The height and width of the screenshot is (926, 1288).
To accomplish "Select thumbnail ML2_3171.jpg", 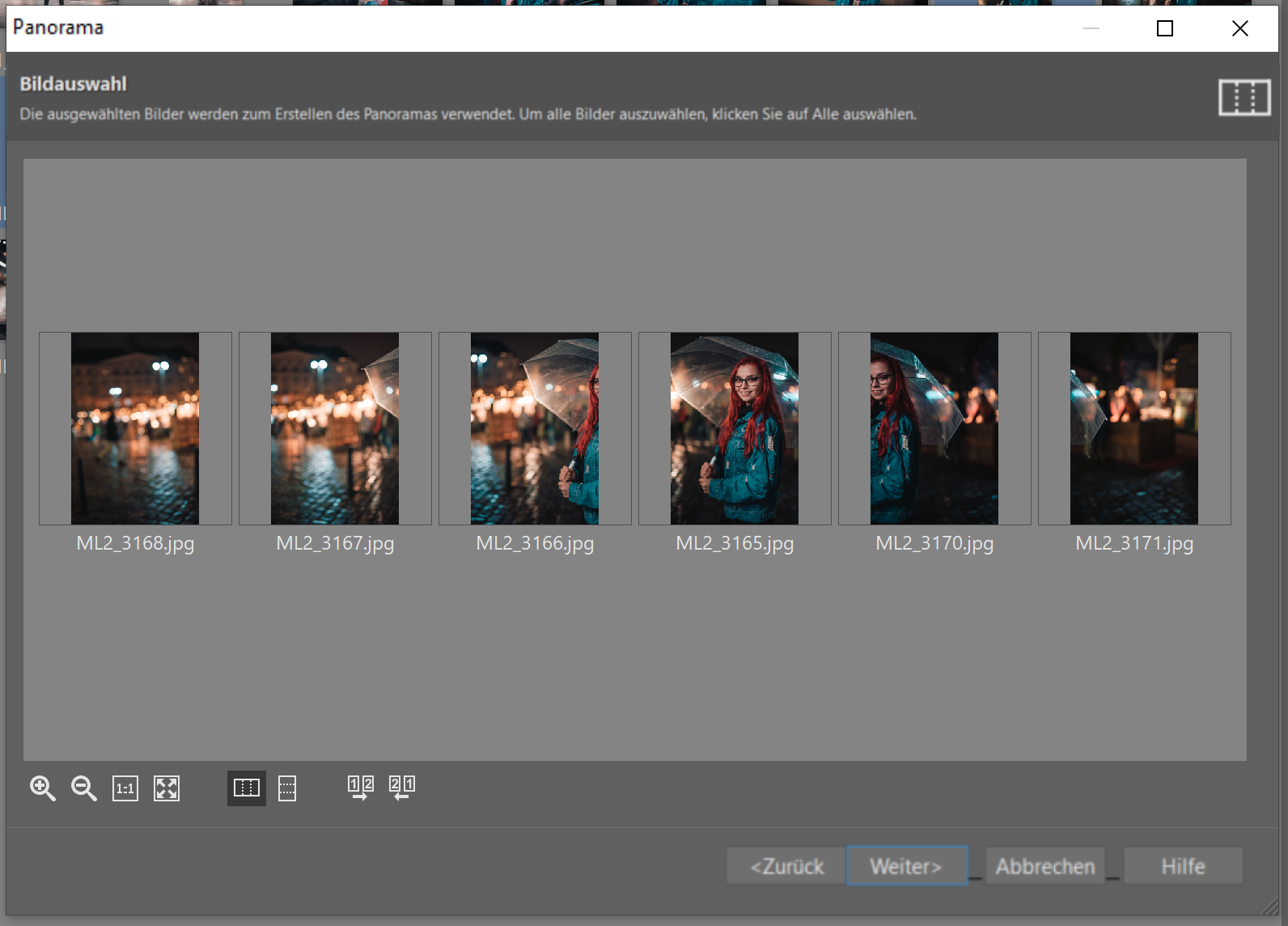I will pos(1134,428).
